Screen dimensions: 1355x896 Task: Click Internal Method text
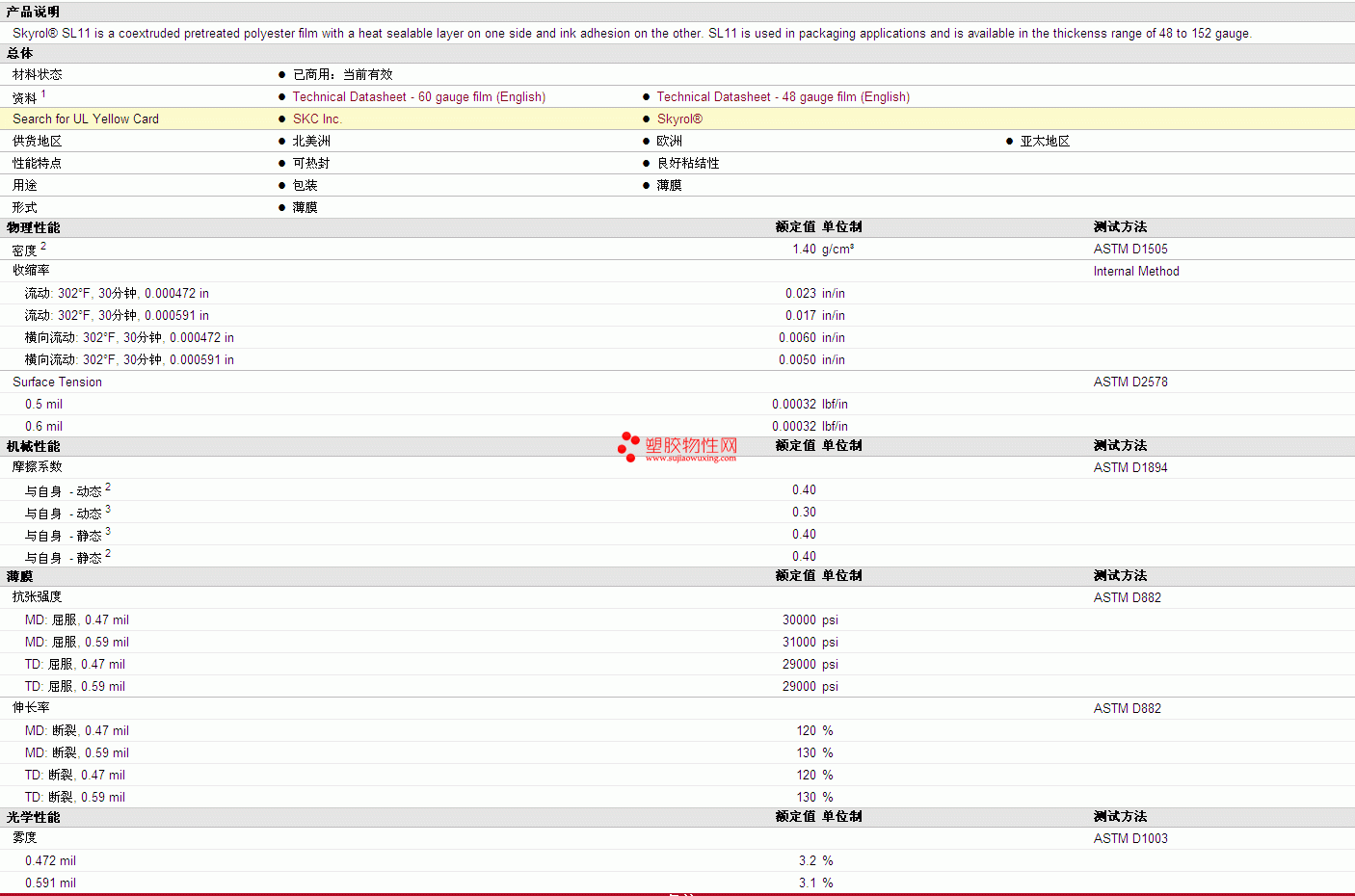[1136, 271]
